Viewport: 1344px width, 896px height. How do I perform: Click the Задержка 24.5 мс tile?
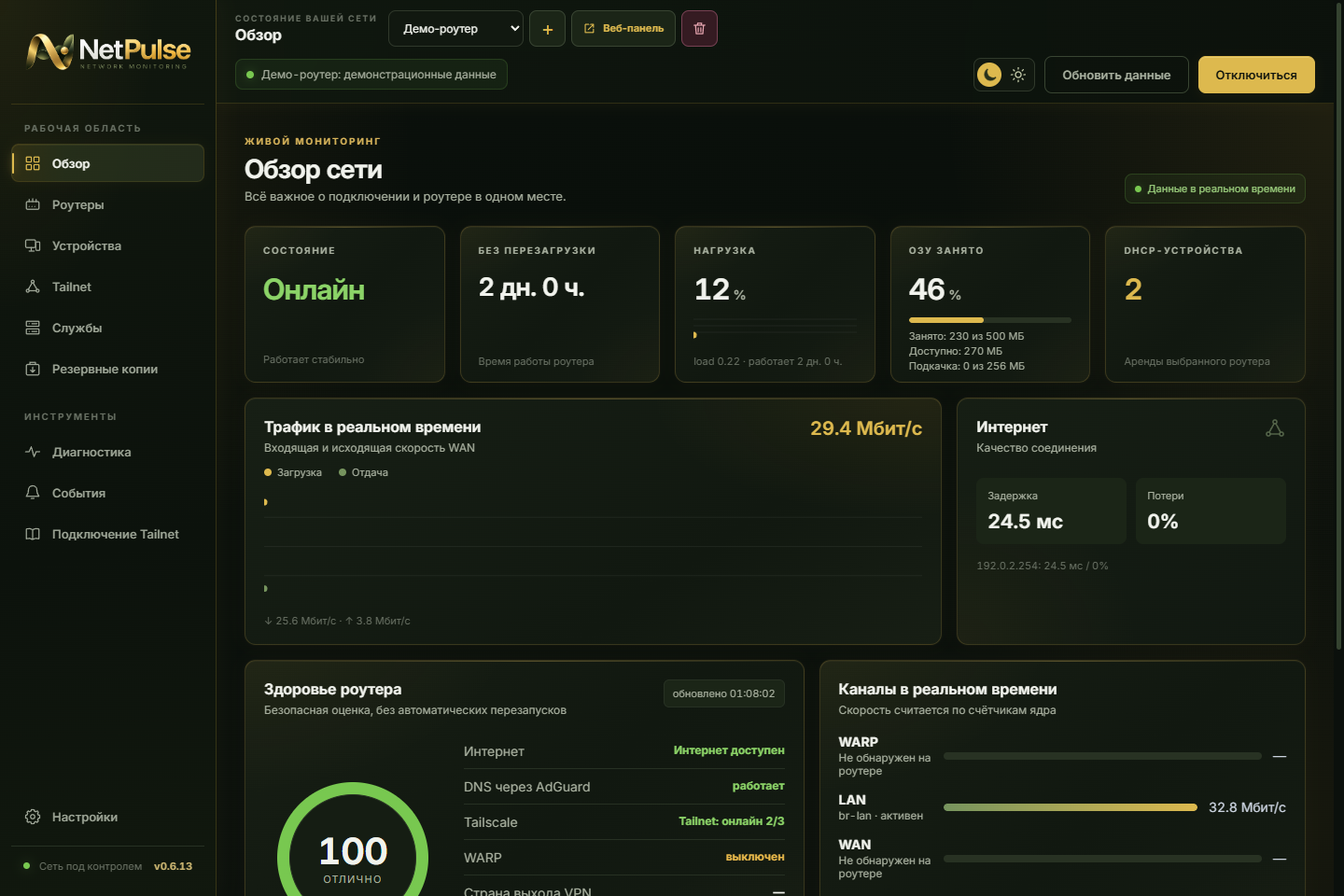pyautogui.click(x=1051, y=511)
